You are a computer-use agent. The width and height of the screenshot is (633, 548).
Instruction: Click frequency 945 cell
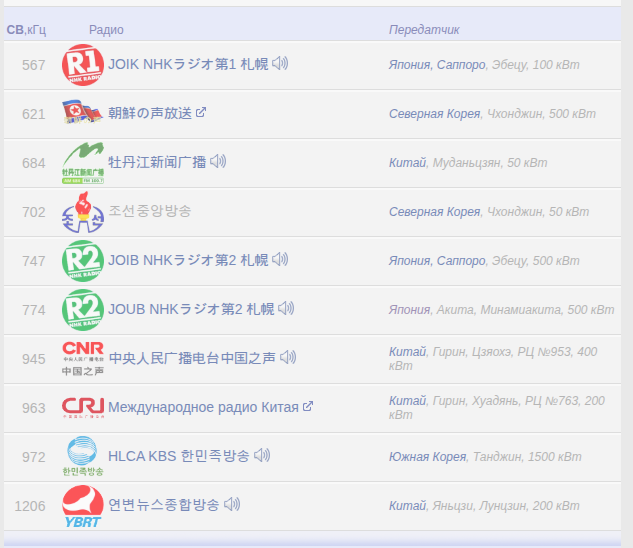click(34, 359)
